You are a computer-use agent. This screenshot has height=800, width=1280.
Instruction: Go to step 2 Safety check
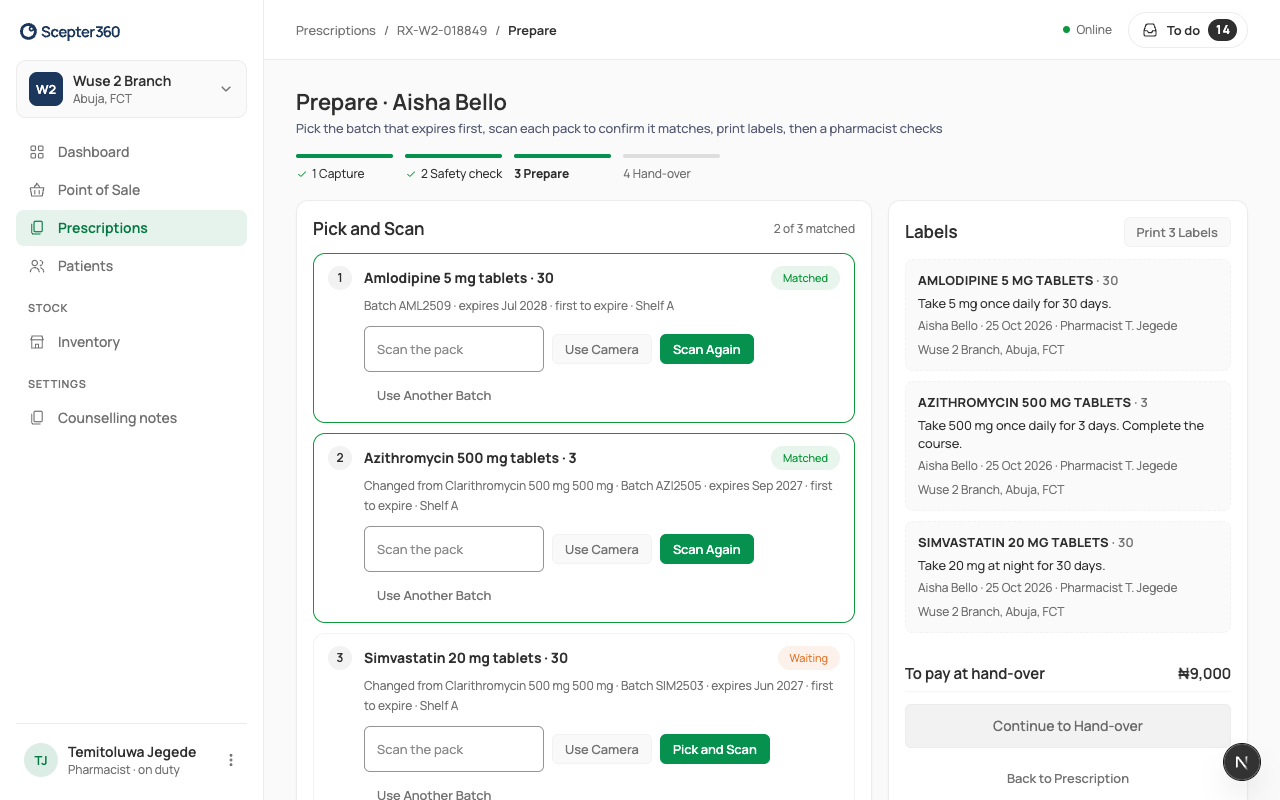(x=453, y=166)
